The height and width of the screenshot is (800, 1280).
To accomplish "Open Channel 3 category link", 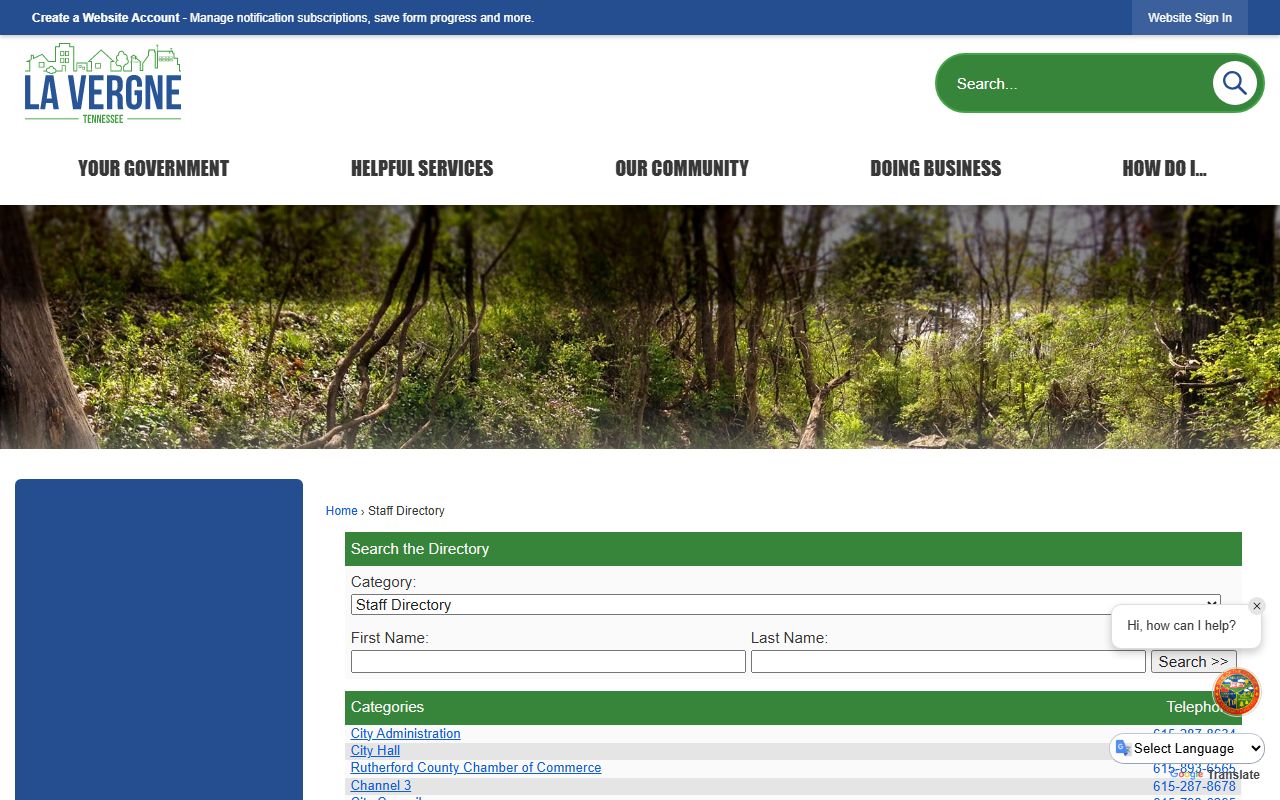I will point(381,786).
